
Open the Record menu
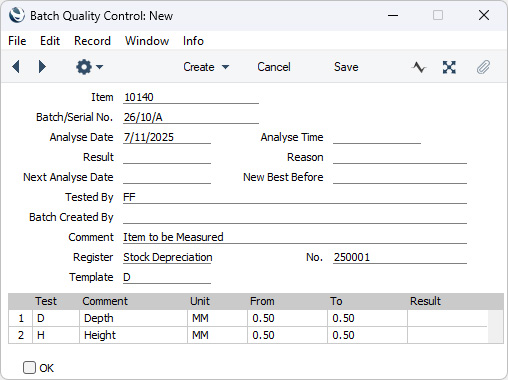point(92,41)
